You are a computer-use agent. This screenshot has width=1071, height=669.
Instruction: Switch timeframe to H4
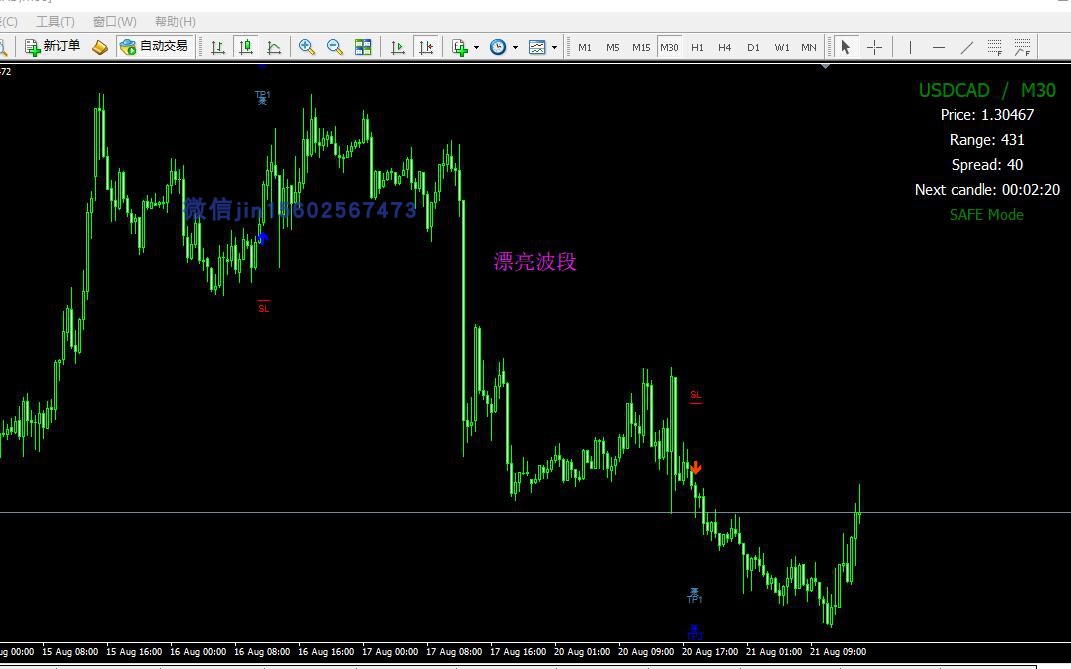[x=725, y=47]
